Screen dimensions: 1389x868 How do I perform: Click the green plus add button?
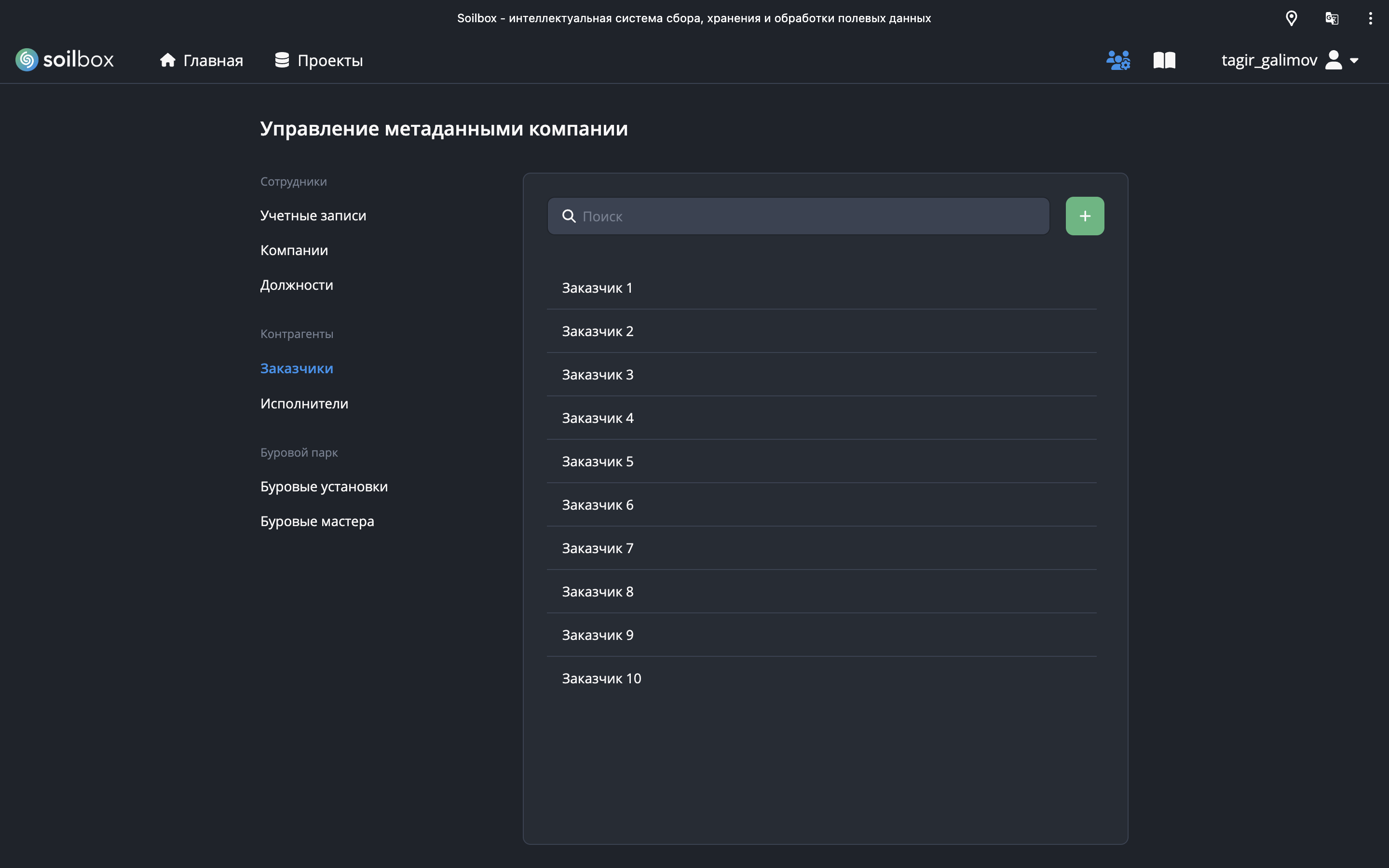[x=1084, y=216]
